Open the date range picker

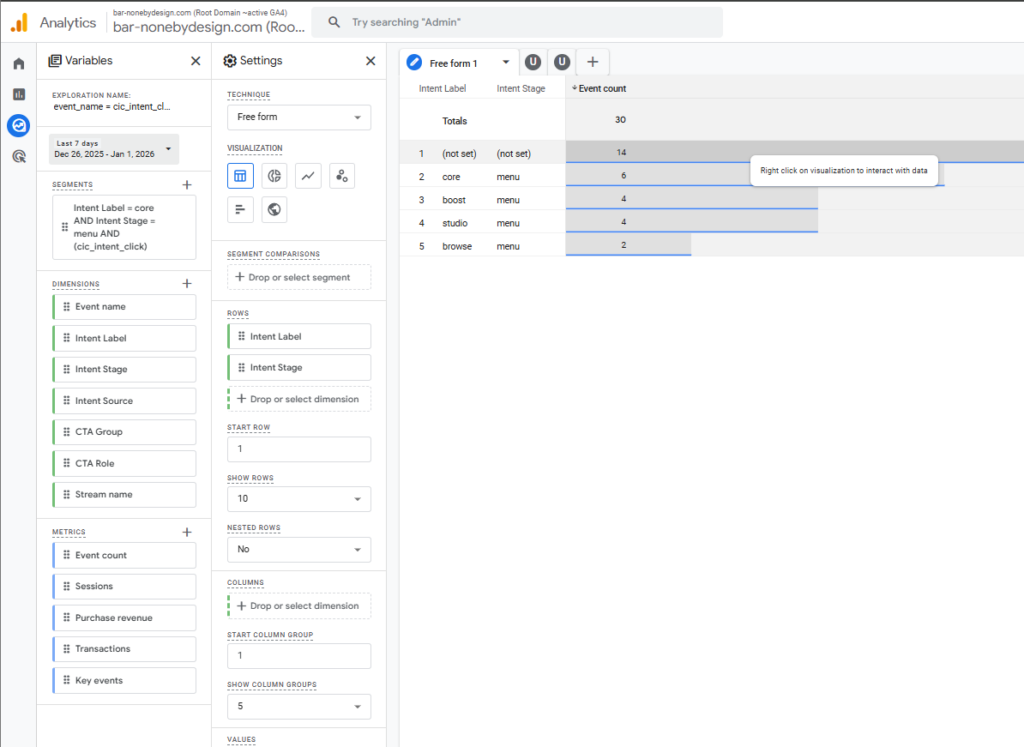[114, 149]
